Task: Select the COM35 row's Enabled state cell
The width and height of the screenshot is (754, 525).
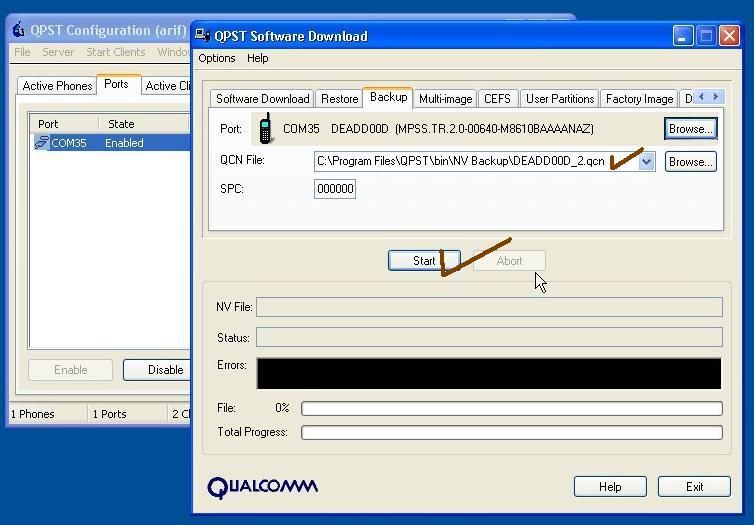Action: click(124, 143)
